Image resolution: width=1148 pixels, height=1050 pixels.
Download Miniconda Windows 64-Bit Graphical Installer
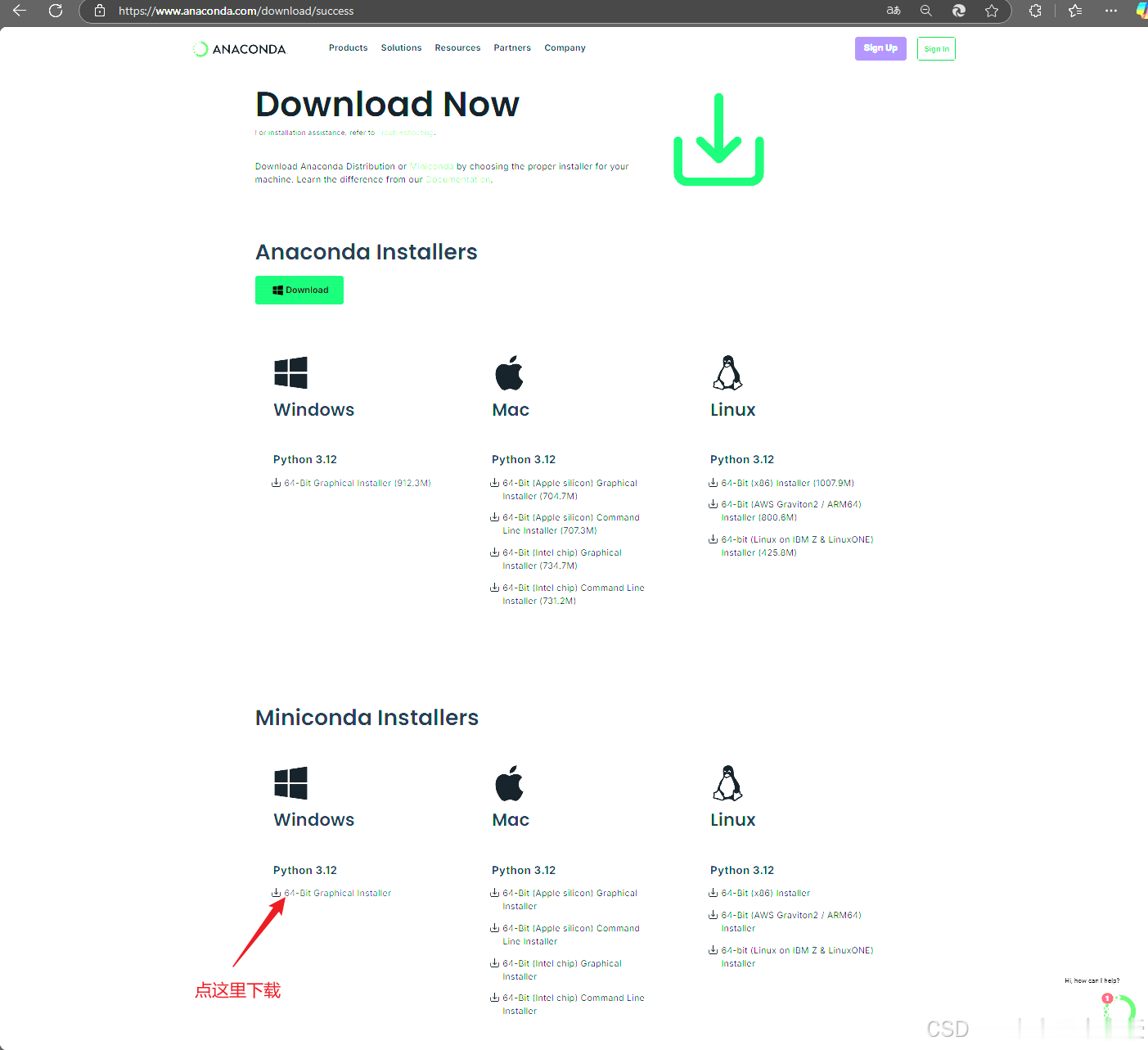(x=331, y=893)
